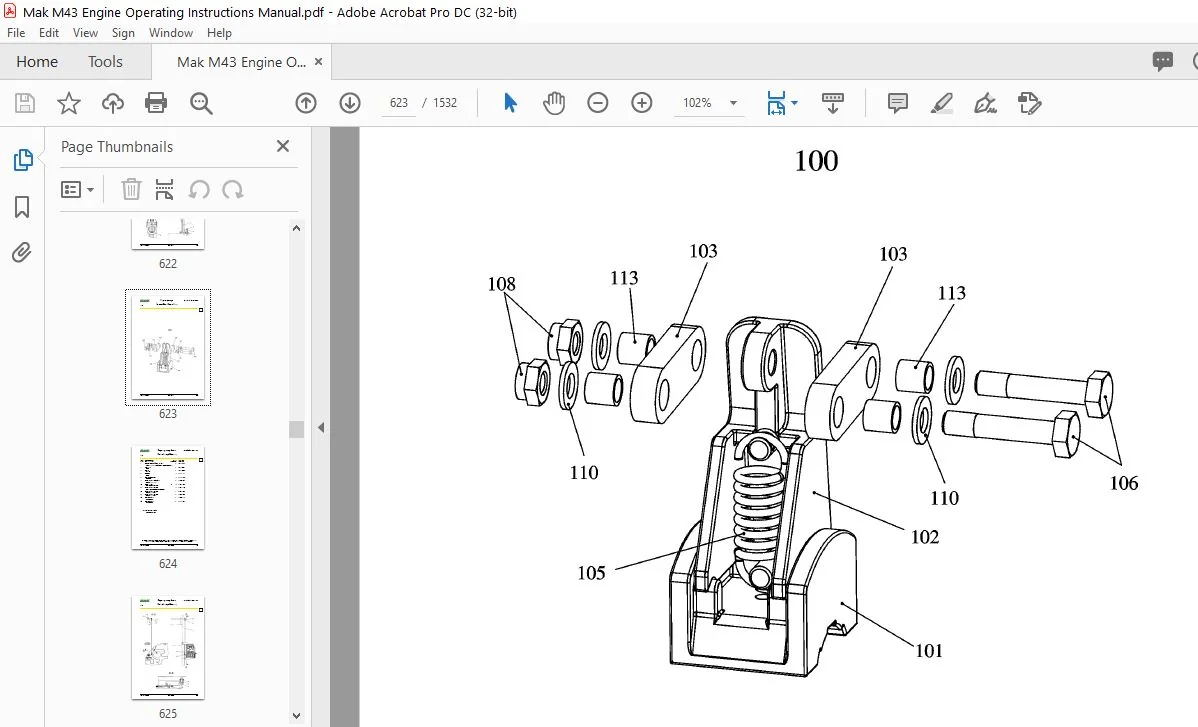Open the Bookmarks panel icon
The height and width of the screenshot is (727, 1198).
[22, 206]
